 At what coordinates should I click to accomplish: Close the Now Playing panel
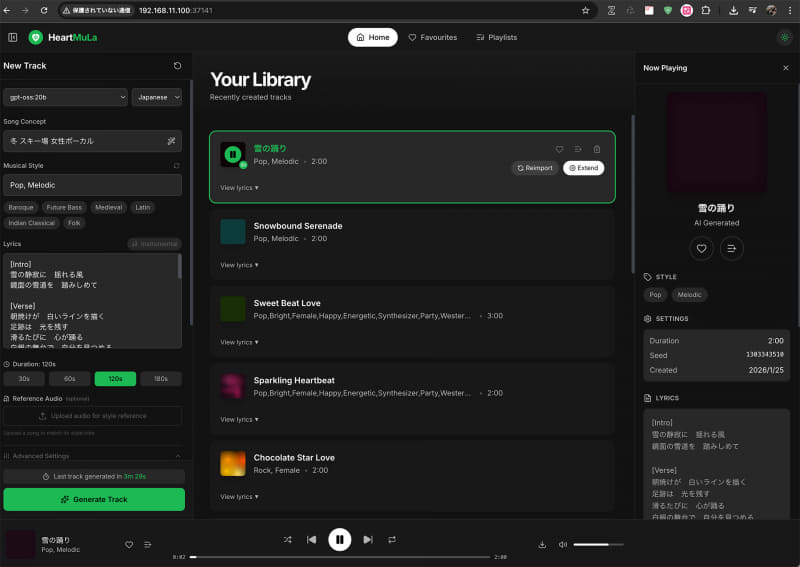point(786,68)
